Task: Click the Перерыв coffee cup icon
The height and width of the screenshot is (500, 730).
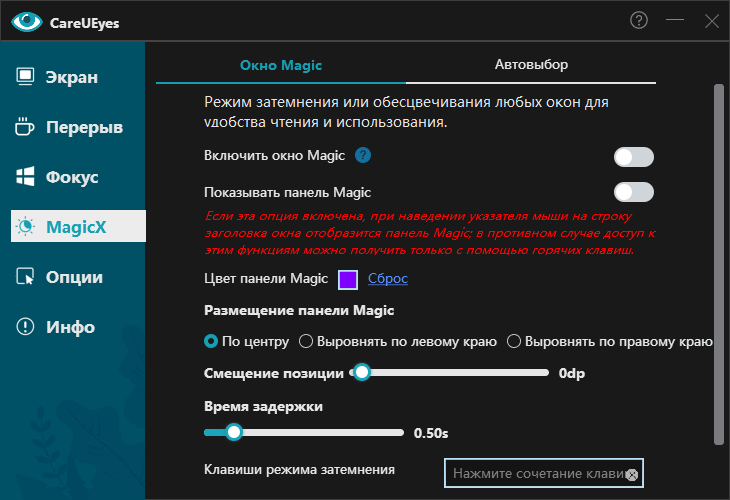Action: pyautogui.click(x=26, y=127)
